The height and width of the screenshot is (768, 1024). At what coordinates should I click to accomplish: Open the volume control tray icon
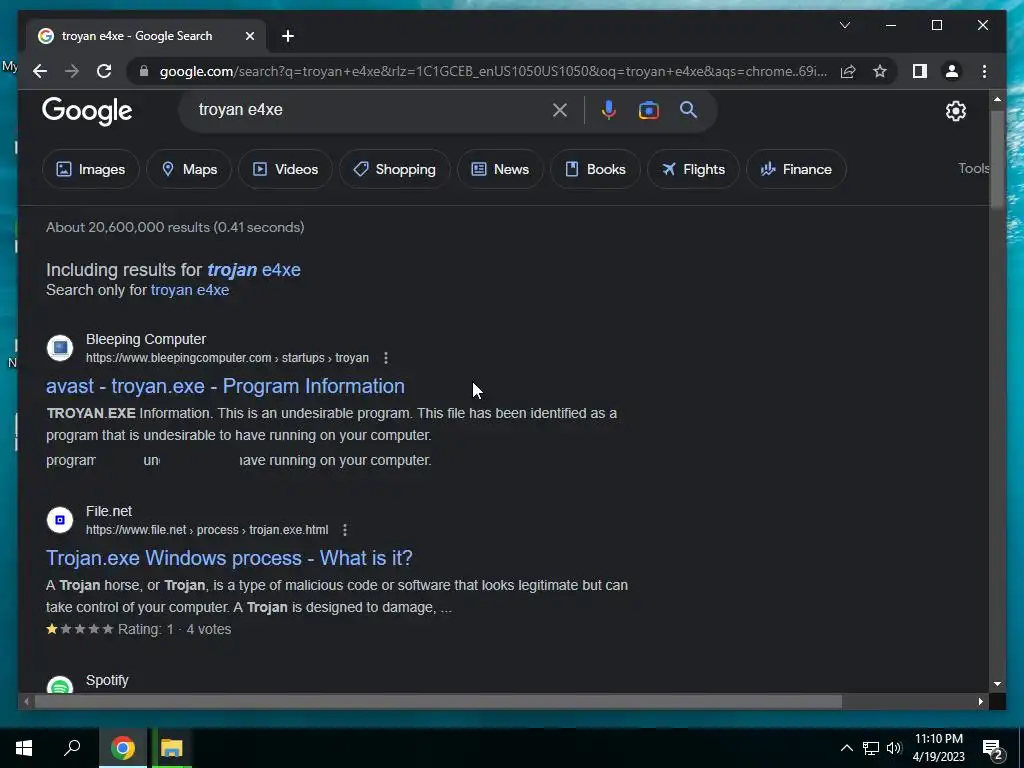point(894,748)
